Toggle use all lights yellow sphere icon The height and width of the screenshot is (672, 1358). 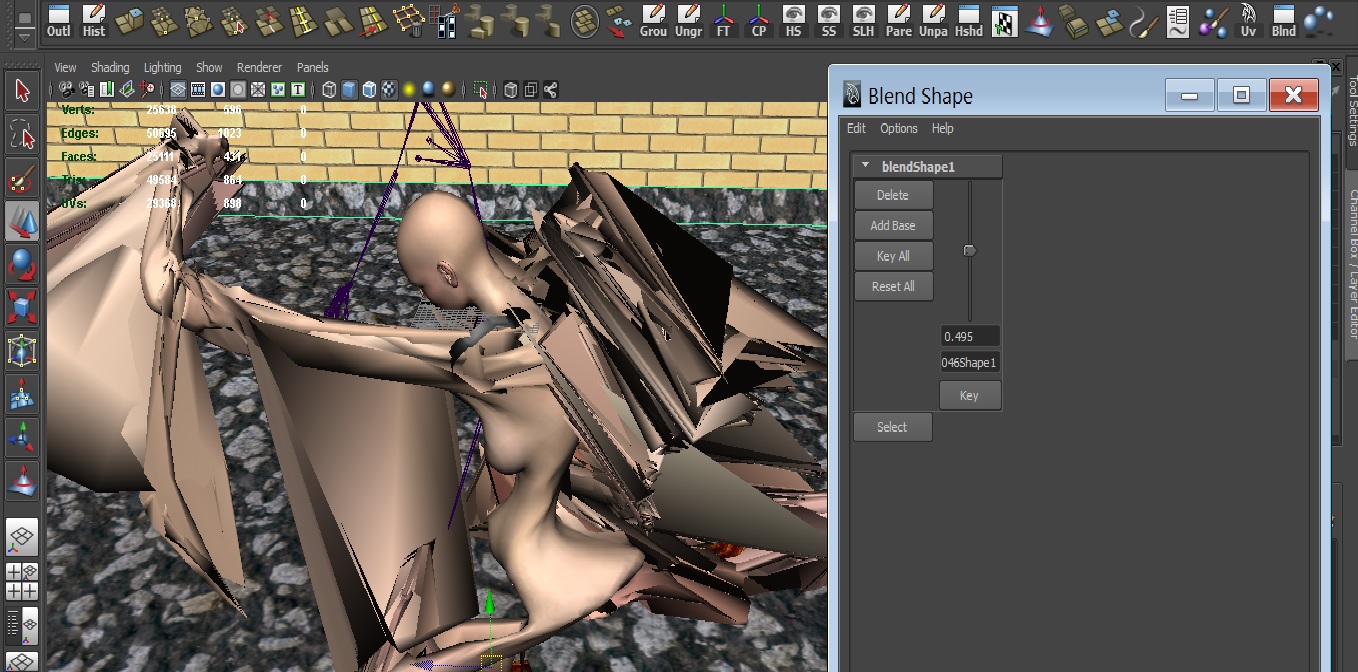click(409, 91)
